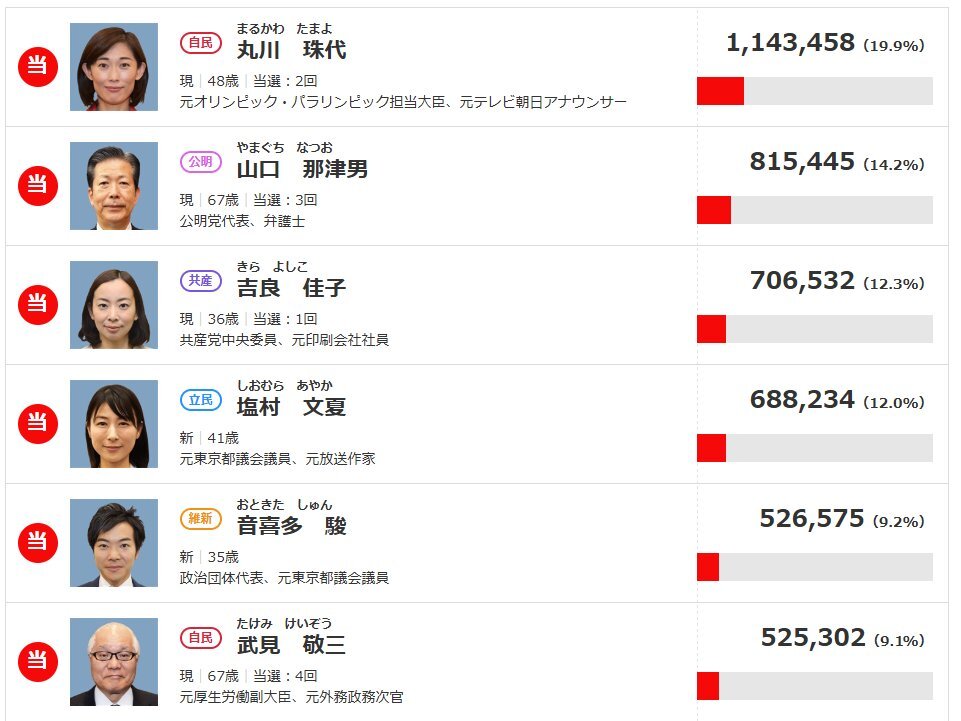Click the purple 公明 party tag

[200, 162]
